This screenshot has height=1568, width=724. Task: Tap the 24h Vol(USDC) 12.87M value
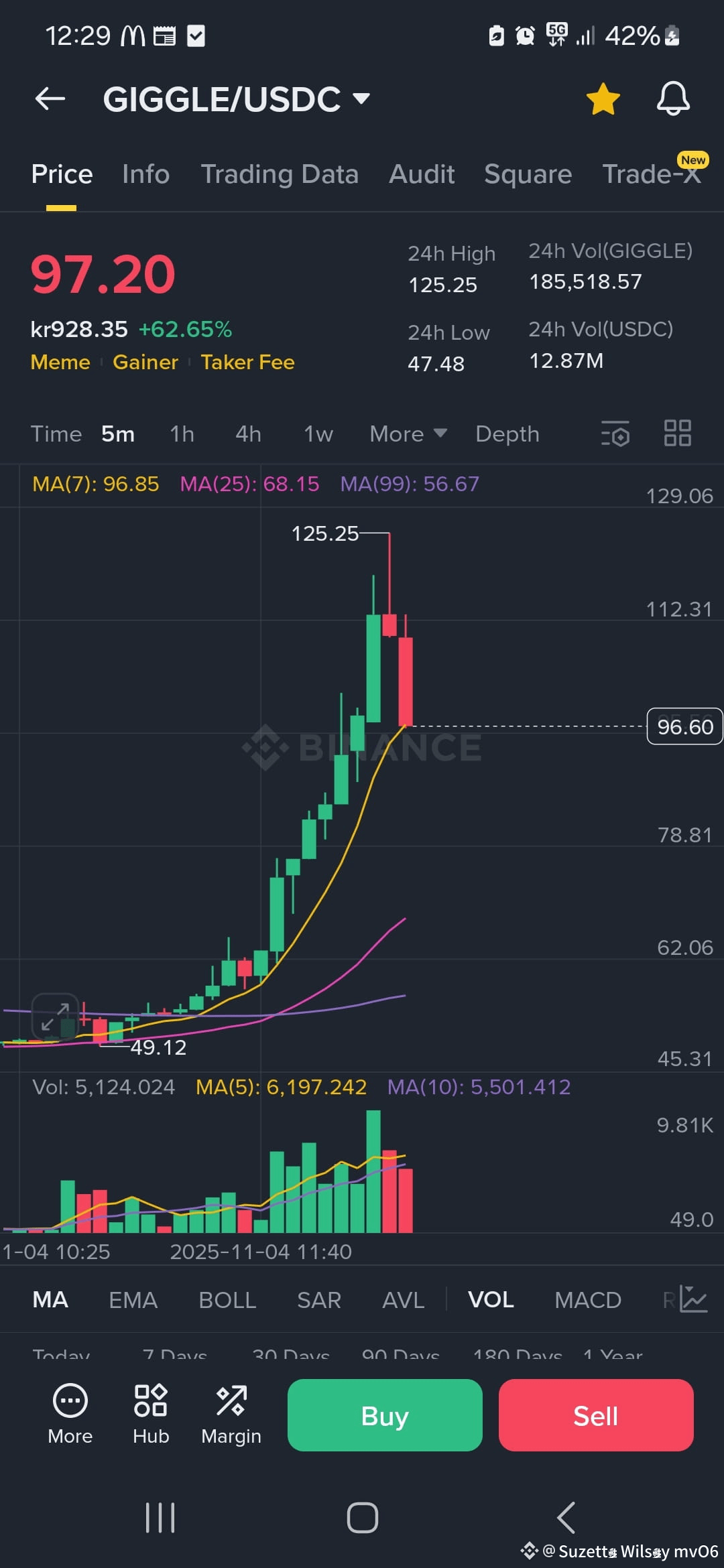(x=566, y=361)
